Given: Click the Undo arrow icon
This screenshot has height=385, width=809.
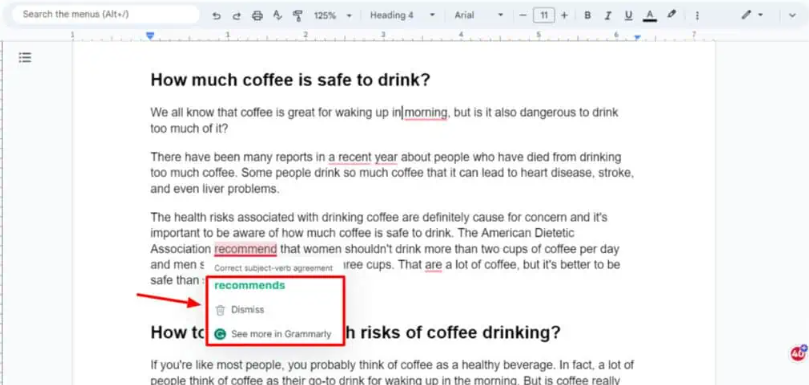Looking at the screenshot, I should (217, 15).
